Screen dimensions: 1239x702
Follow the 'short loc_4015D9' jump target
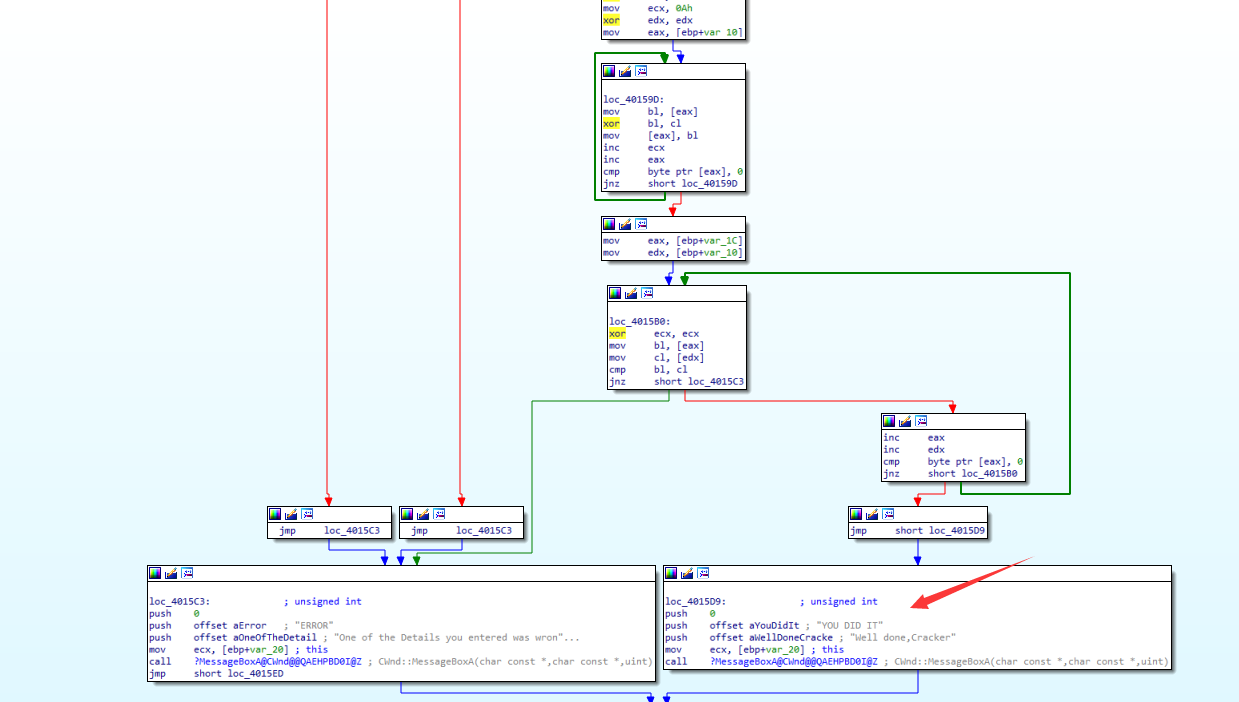pos(937,531)
